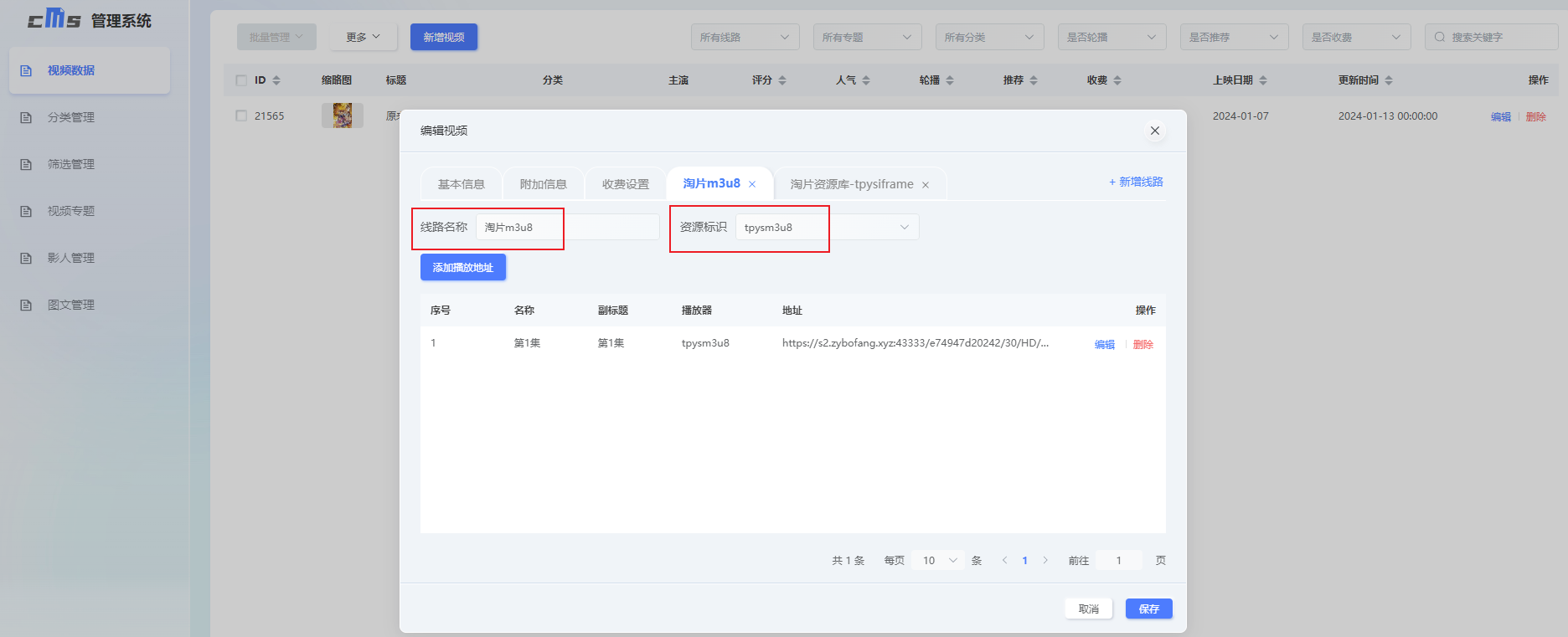Click the search magnifier in 搜索关键字 box
Image resolution: width=1568 pixels, height=637 pixels.
1440,37
